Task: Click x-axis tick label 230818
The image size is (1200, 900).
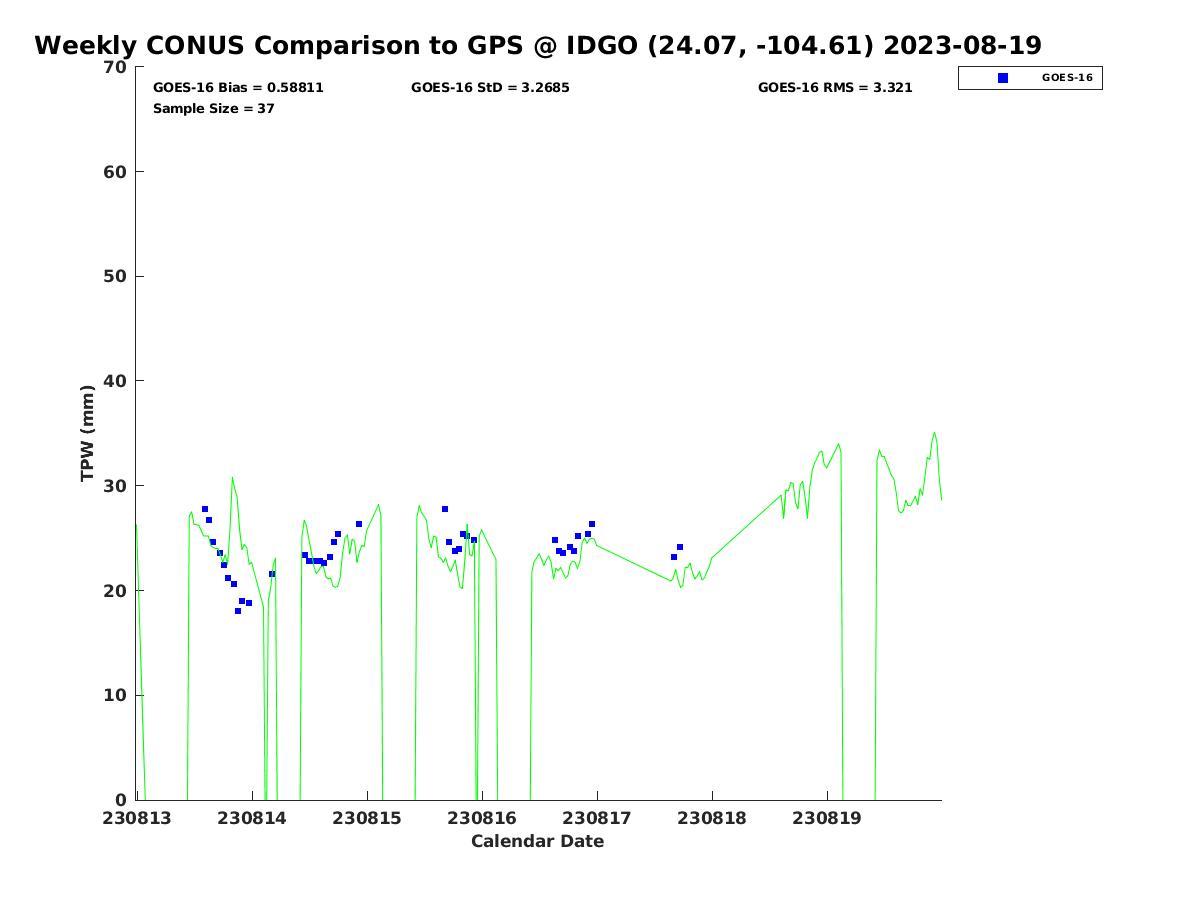Action: [x=712, y=818]
